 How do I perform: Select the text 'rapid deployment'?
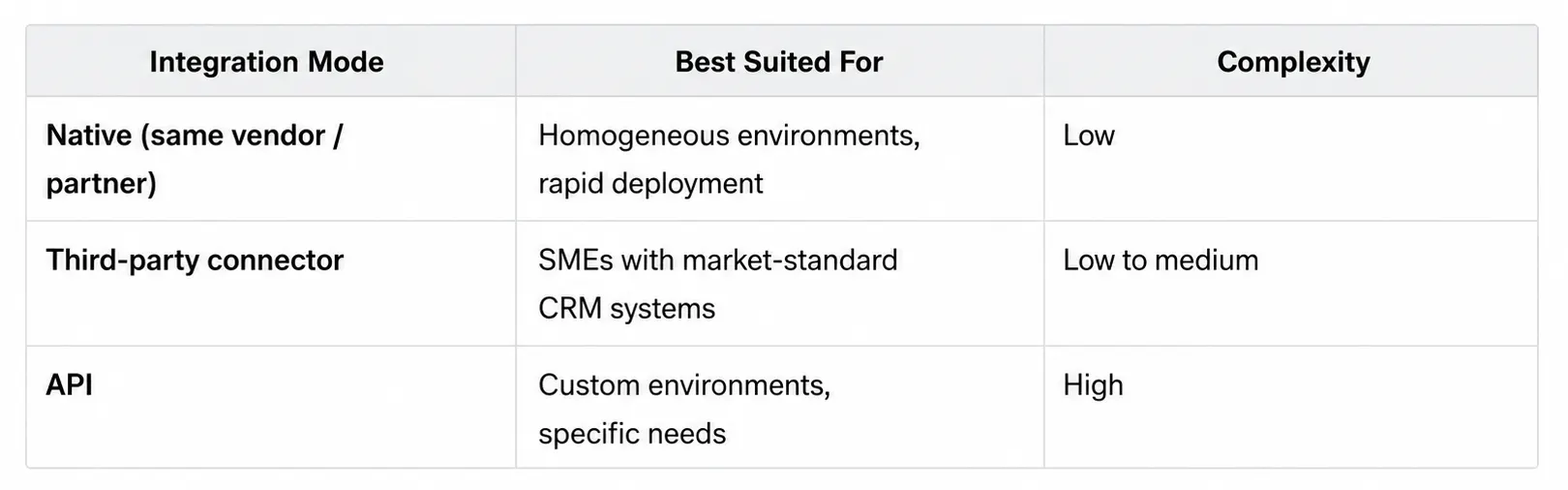(650, 184)
